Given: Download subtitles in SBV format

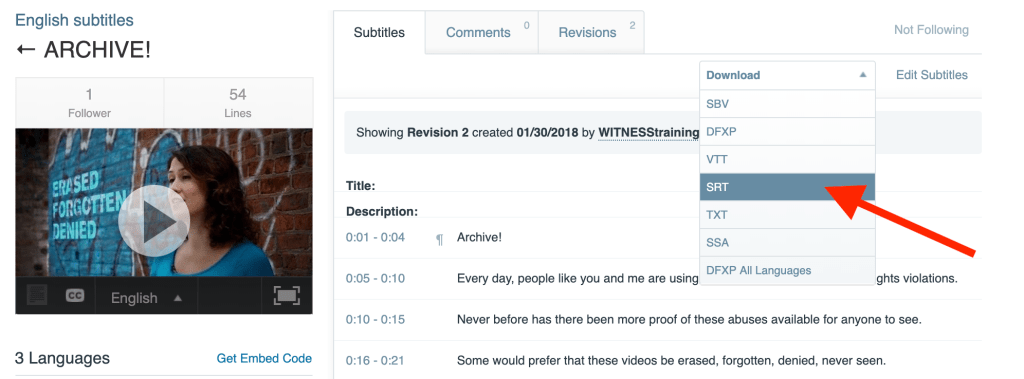Looking at the screenshot, I should click(787, 104).
